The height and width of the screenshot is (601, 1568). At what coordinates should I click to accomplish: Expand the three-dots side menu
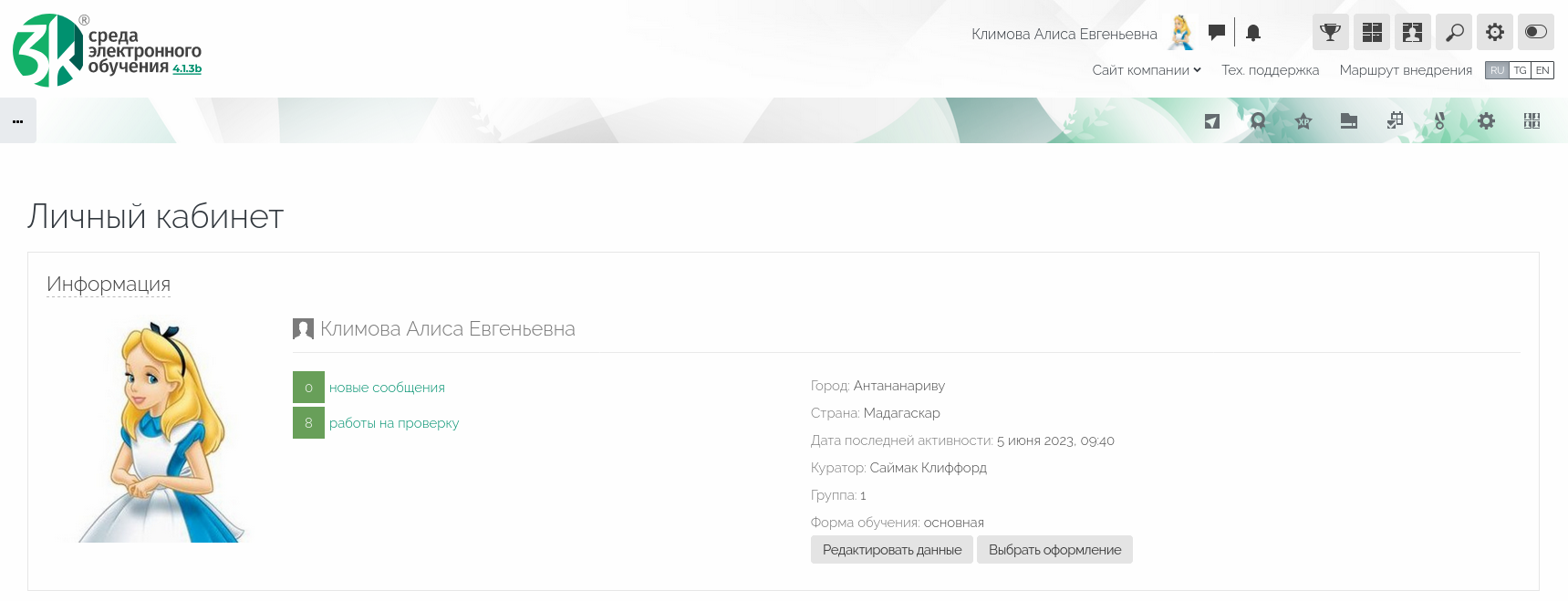(x=18, y=121)
